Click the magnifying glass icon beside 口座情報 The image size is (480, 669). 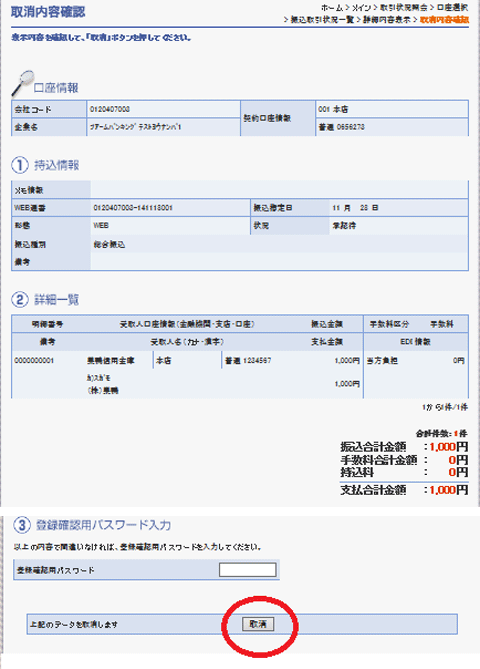tap(22, 83)
